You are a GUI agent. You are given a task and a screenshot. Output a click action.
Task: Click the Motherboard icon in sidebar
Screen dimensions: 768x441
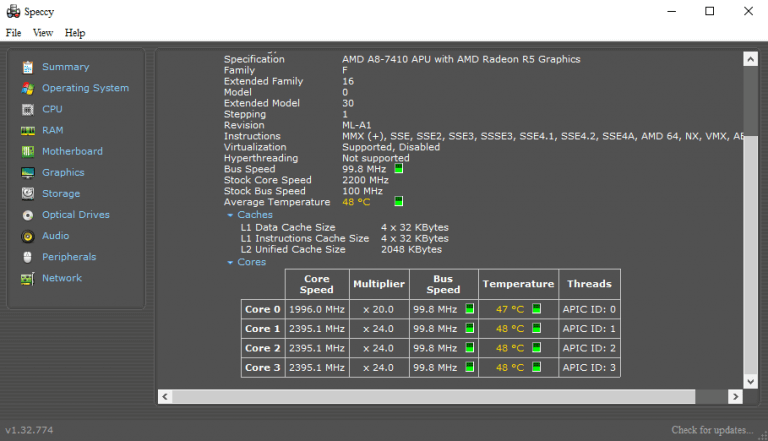pyautogui.click(x=28, y=151)
